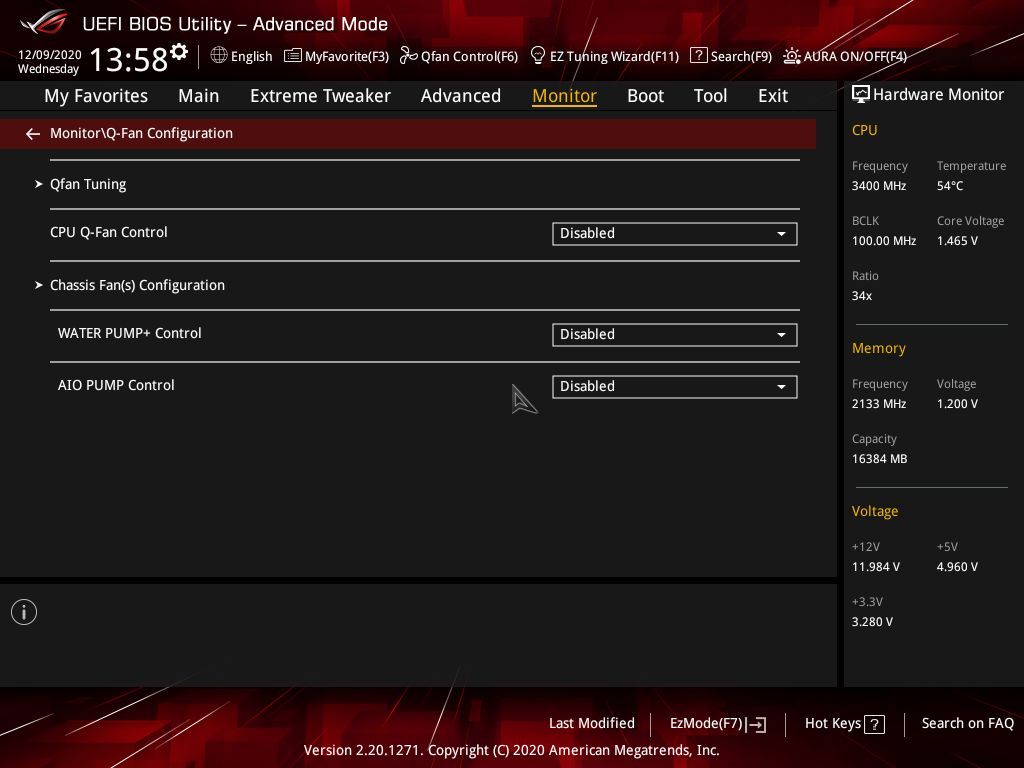Click BCLK value 100.00 MHz
The image size is (1024, 768).
884,241
